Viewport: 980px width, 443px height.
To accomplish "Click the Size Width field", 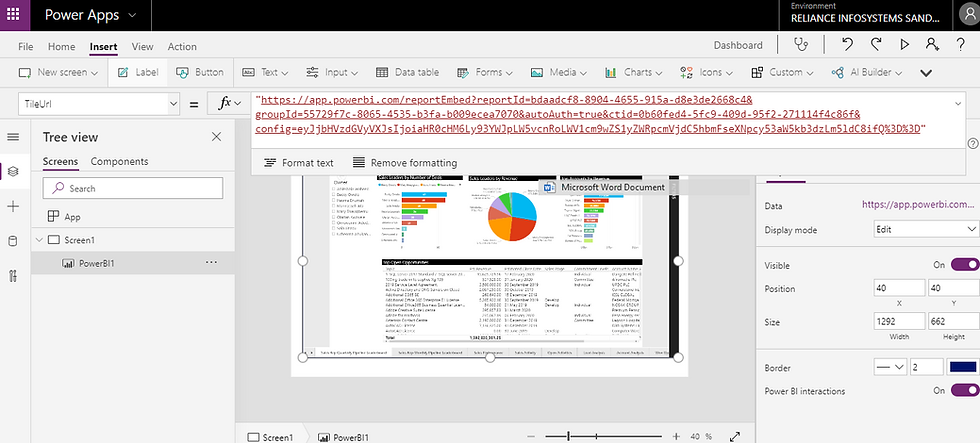I will point(899,321).
